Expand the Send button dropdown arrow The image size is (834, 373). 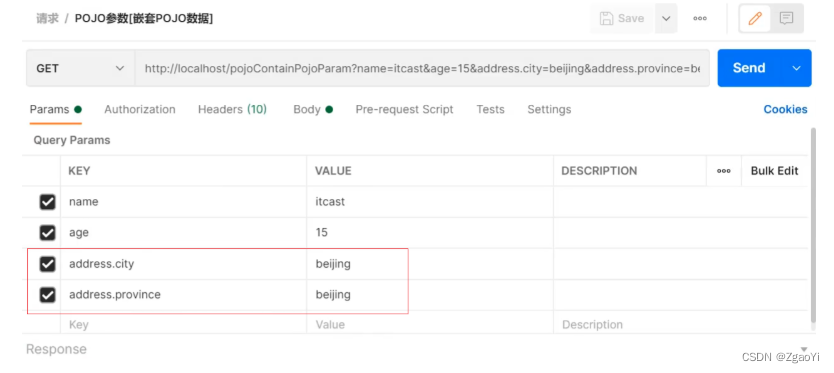point(796,68)
